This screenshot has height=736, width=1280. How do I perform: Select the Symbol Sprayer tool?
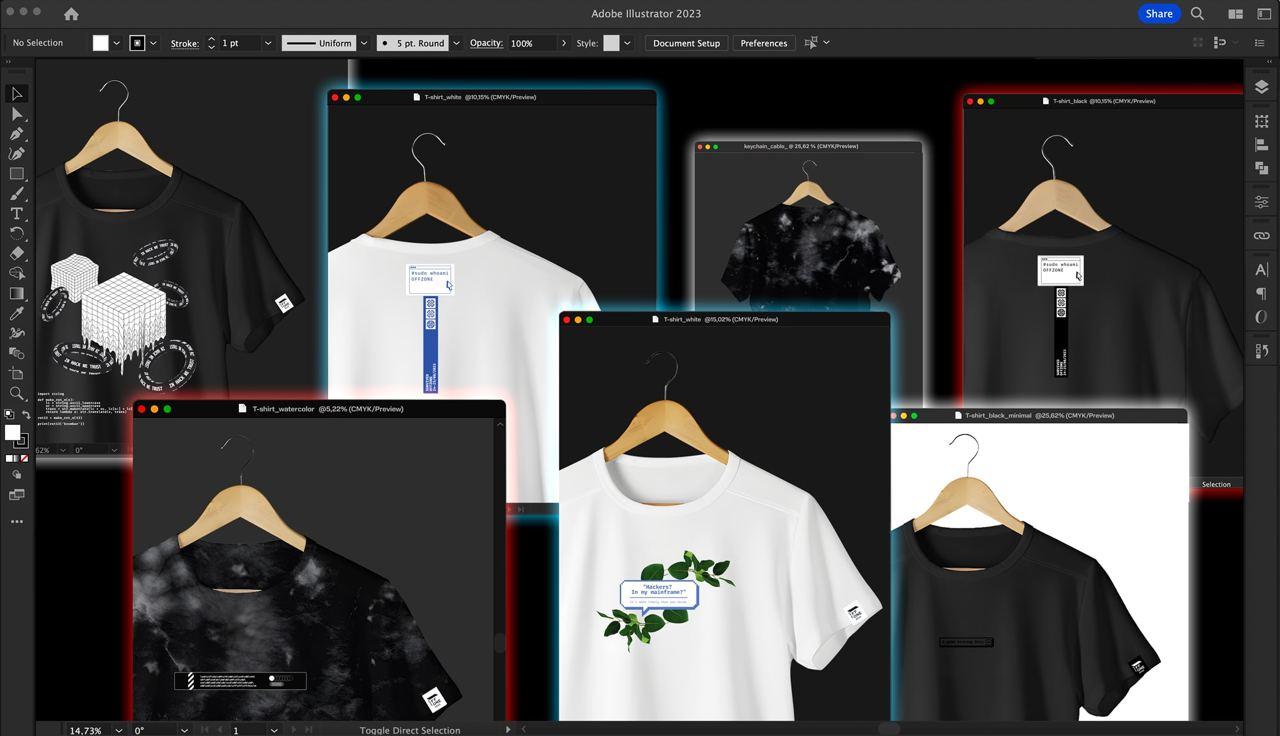(x=17, y=334)
